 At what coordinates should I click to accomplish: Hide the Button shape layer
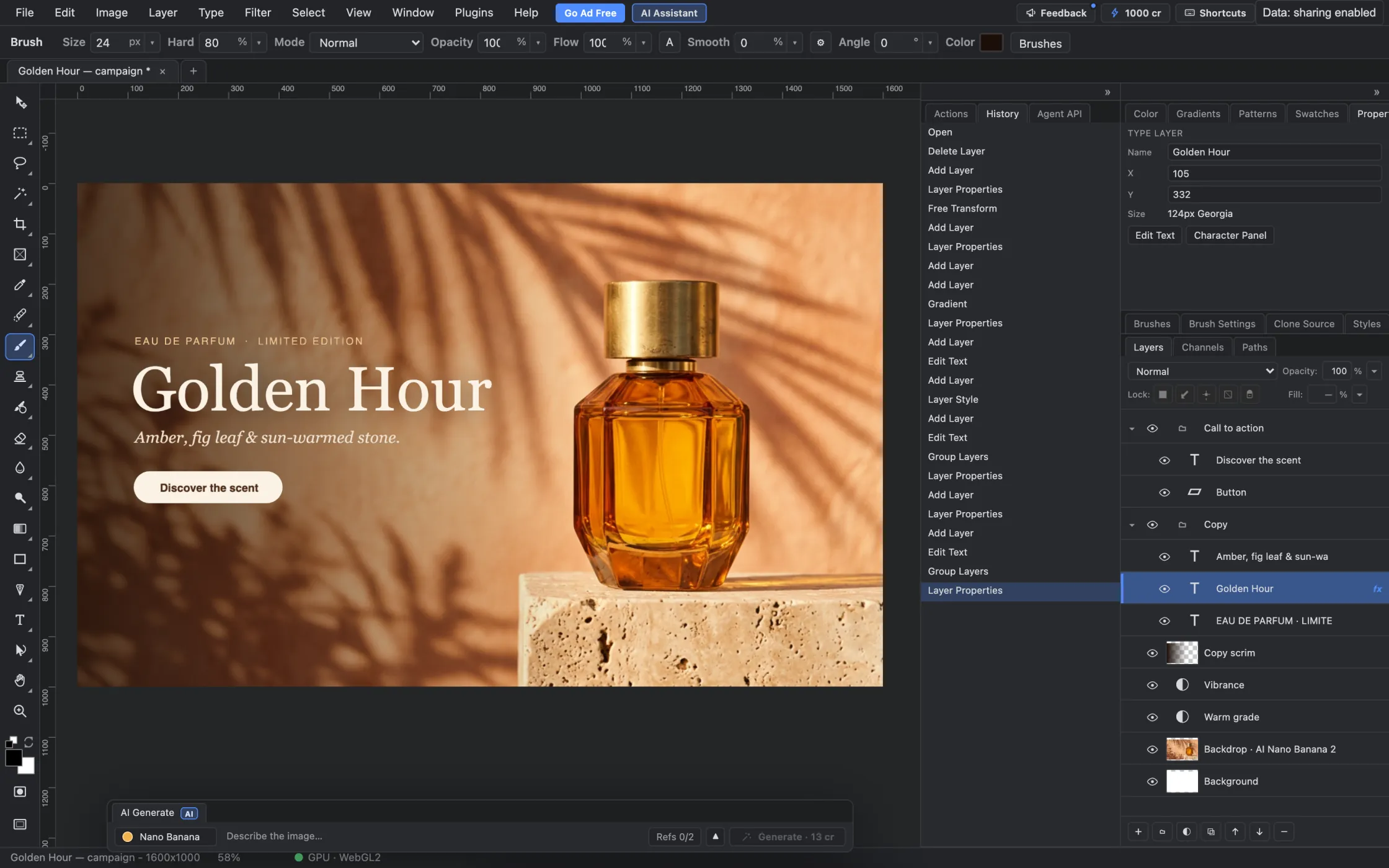pos(1164,492)
